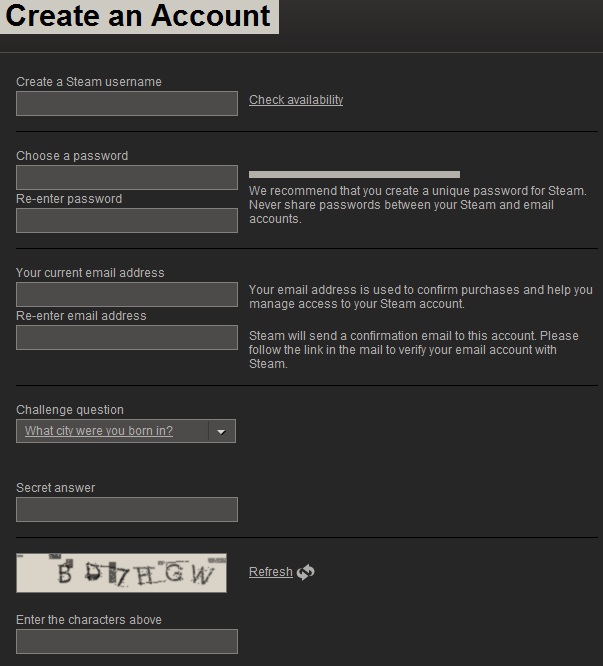603x666 pixels.
Task: Click the captcha image
Action: coord(121,573)
